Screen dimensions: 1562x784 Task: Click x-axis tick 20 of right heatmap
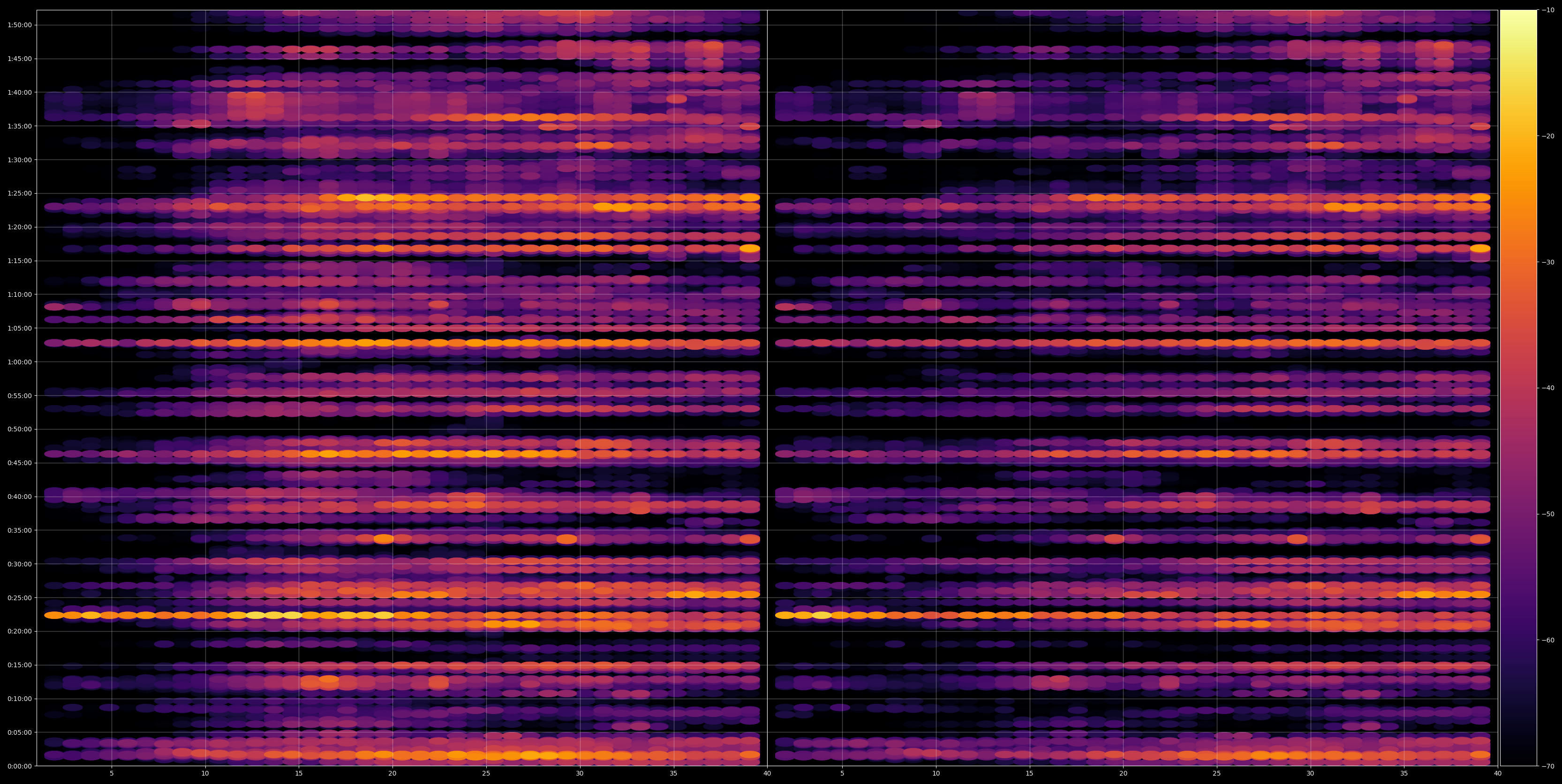1124,774
